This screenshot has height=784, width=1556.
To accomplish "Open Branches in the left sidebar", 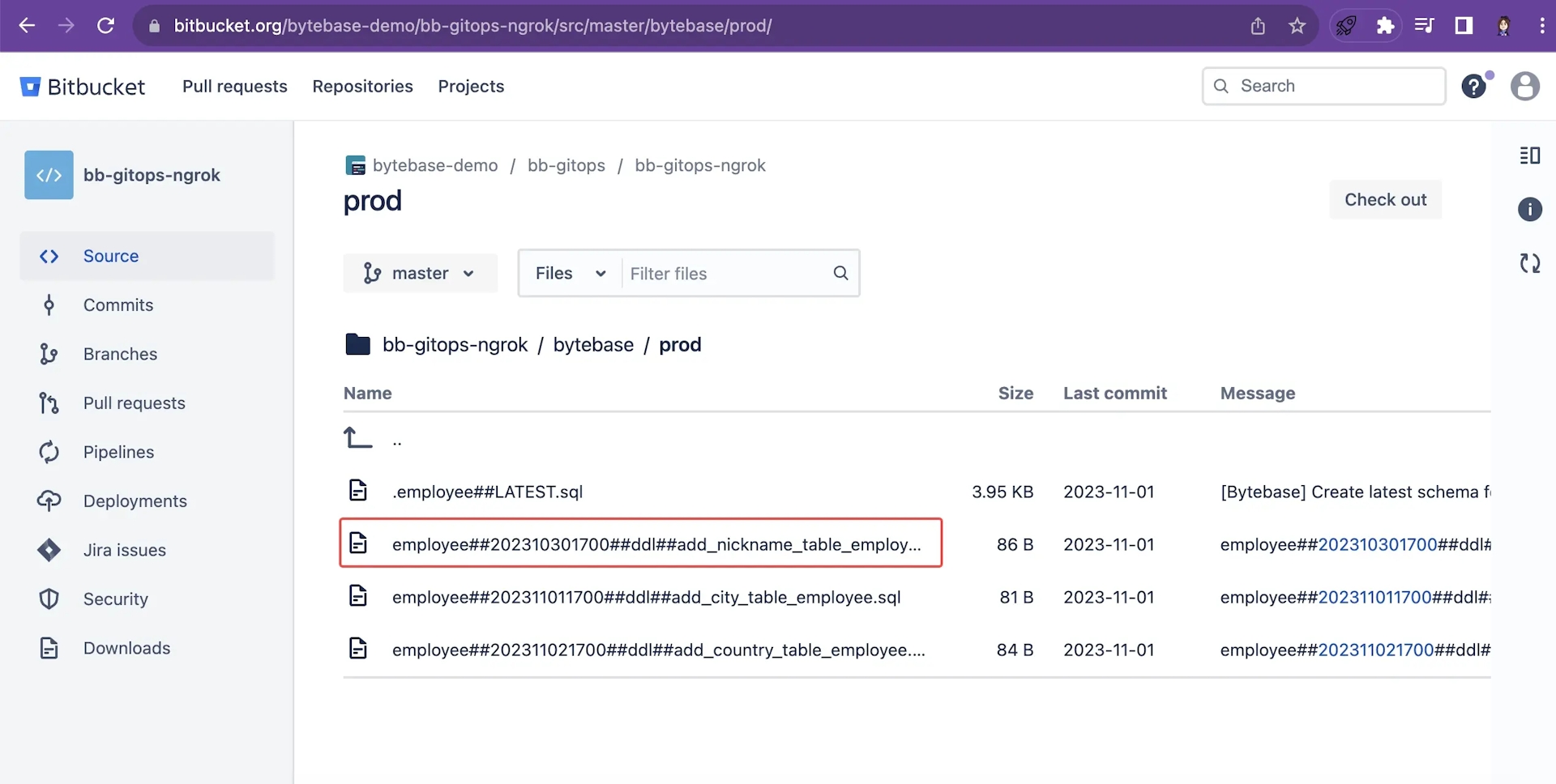I will point(147,354).
